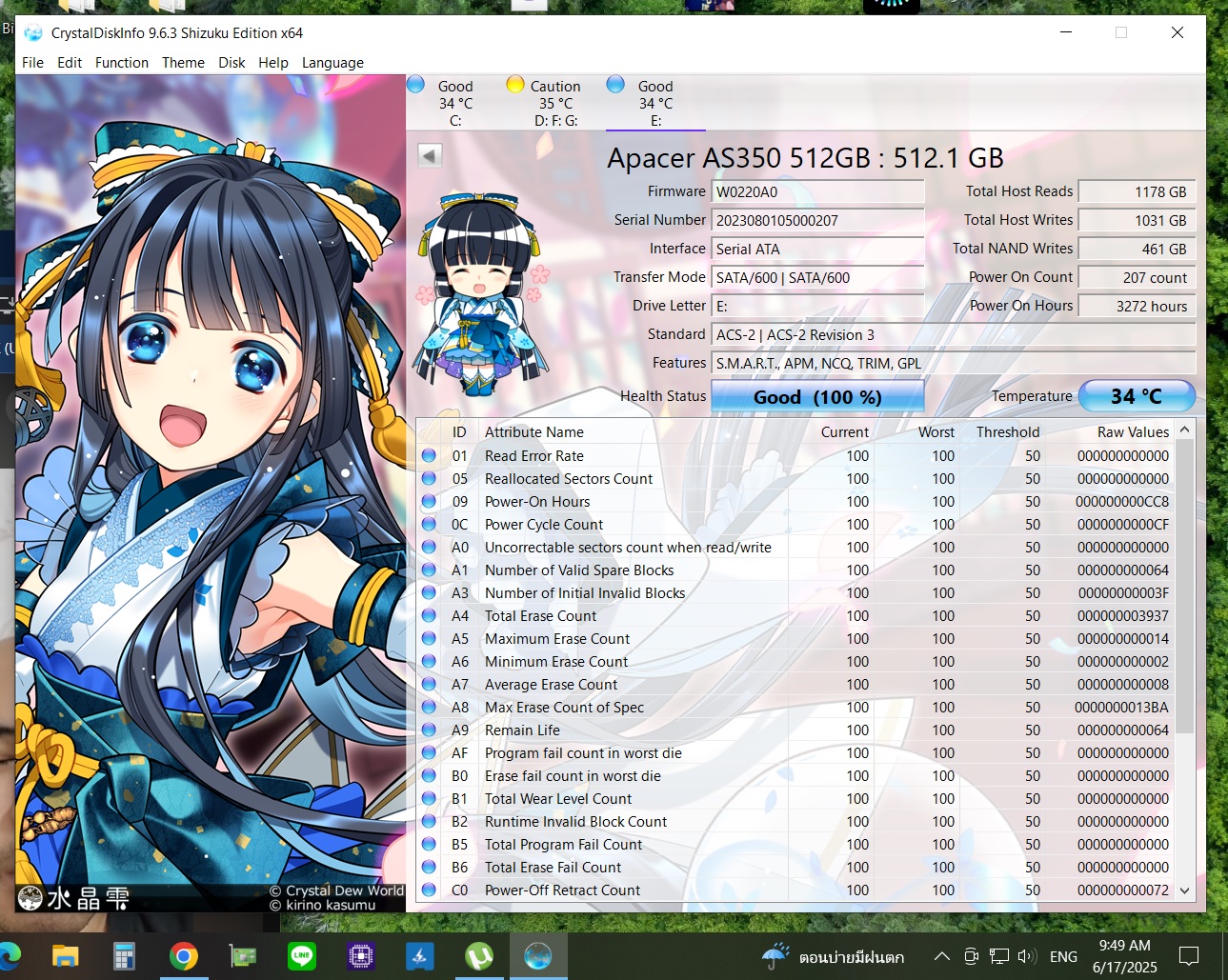The image size is (1228, 980).
Task: Open LINE app from the taskbar
Action: [x=302, y=956]
